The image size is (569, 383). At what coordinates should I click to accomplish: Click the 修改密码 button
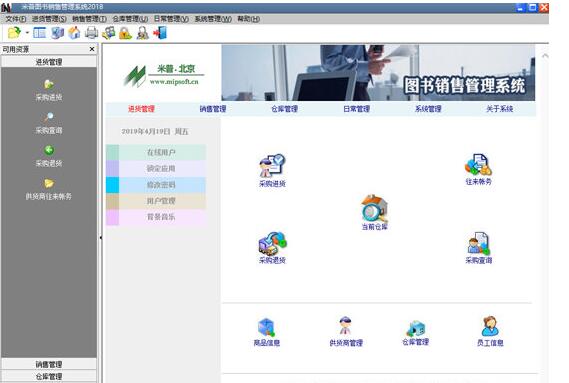point(156,185)
